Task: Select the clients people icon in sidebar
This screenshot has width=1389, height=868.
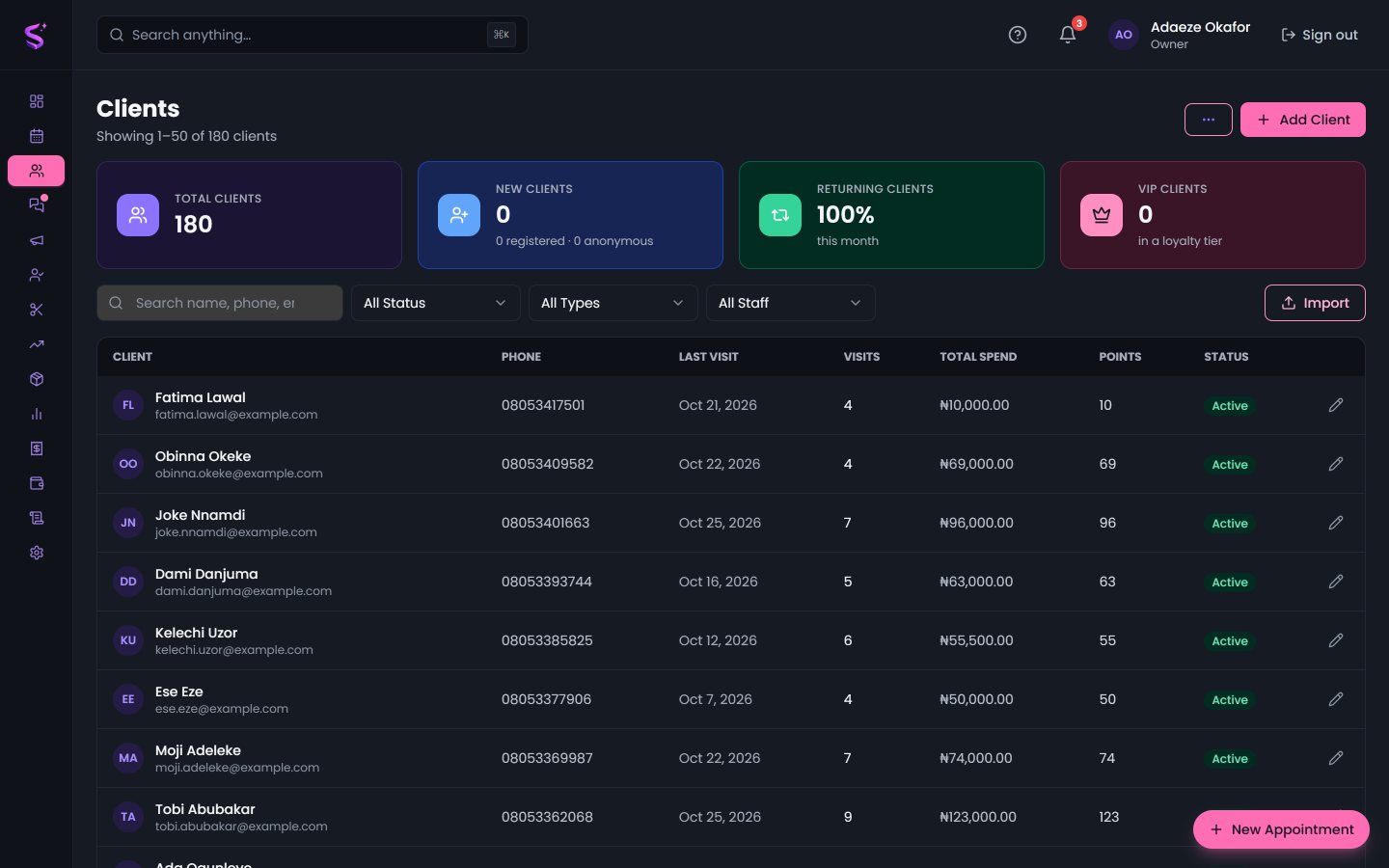Action: (x=37, y=171)
